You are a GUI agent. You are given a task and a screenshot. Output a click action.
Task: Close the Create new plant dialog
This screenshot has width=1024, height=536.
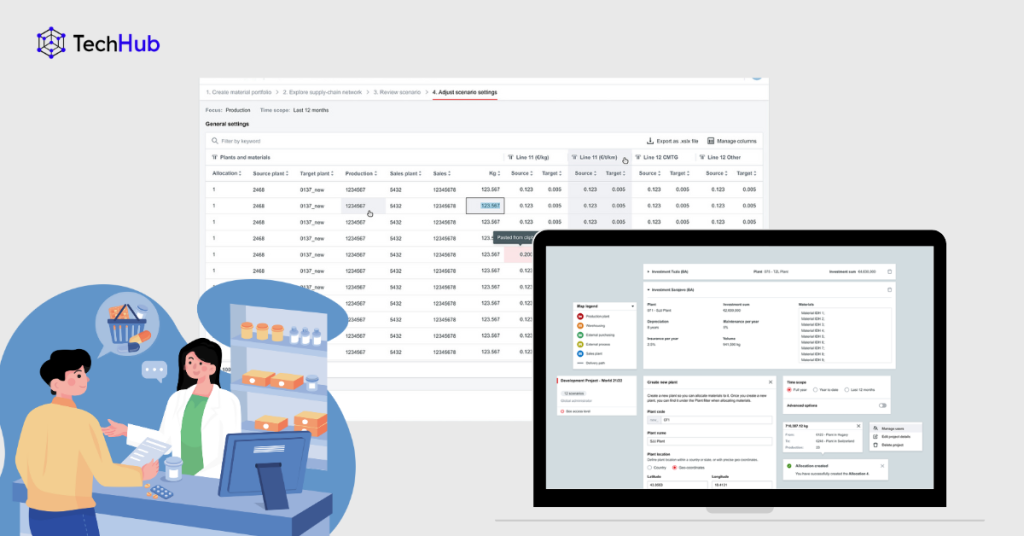(x=771, y=382)
